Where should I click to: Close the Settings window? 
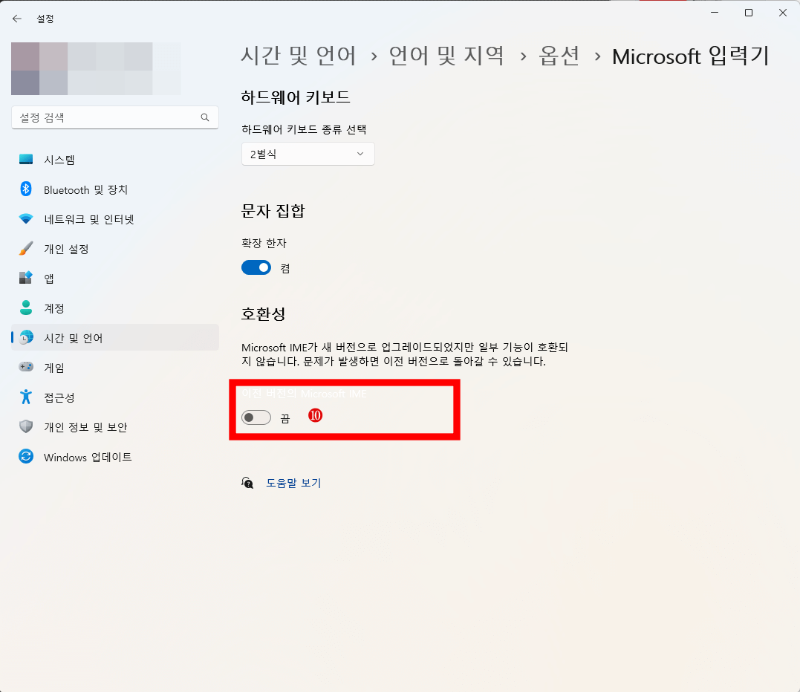(783, 13)
